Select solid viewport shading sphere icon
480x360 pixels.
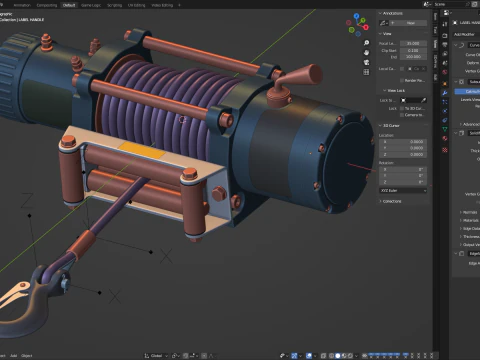338,356
